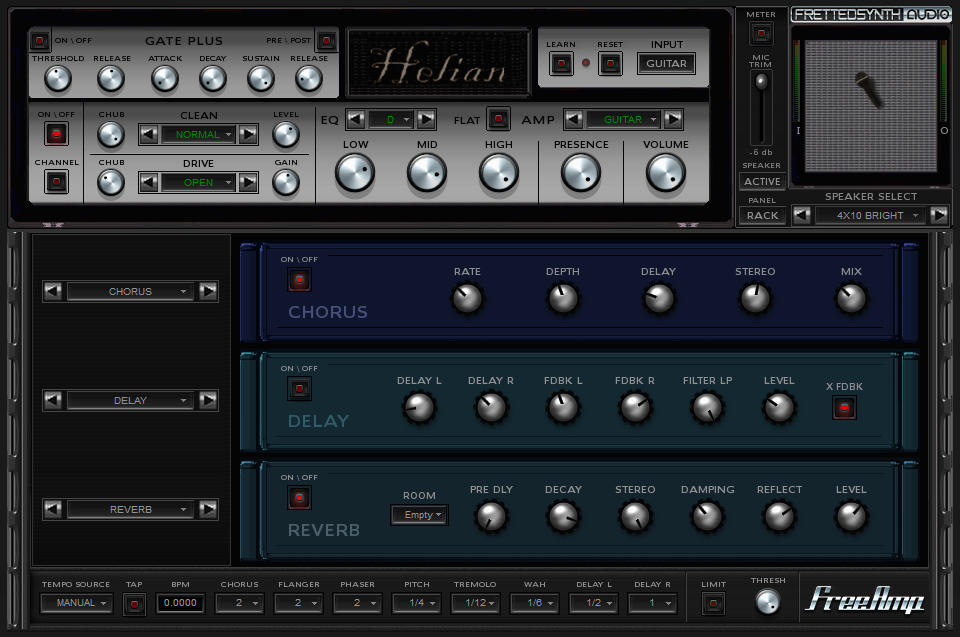Toggle the Gate Plus PRE\POST switch
The height and width of the screenshot is (637, 960).
point(327,41)
